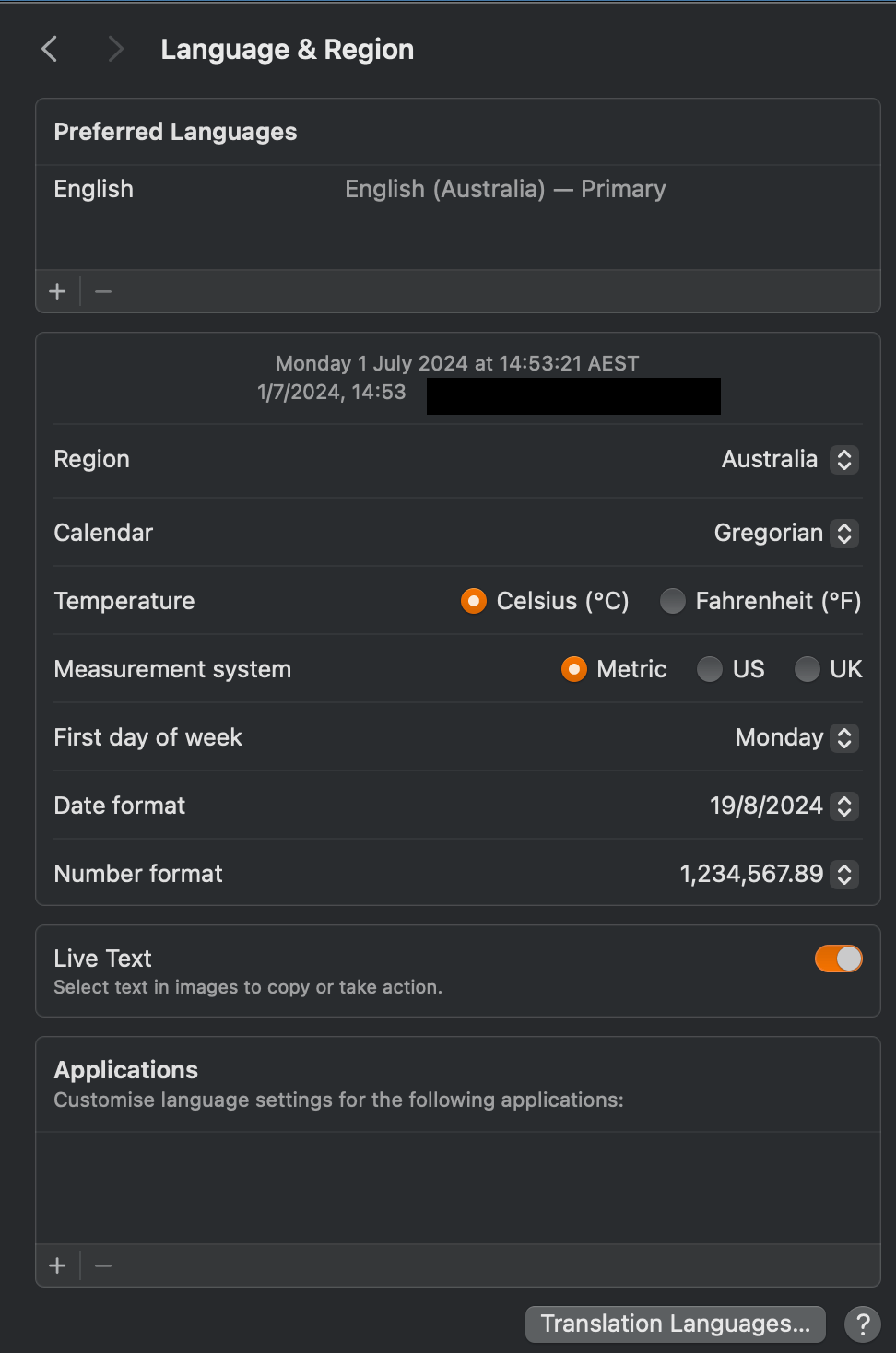
Task: Select the Metric measurement system
Action: (573, 669)
